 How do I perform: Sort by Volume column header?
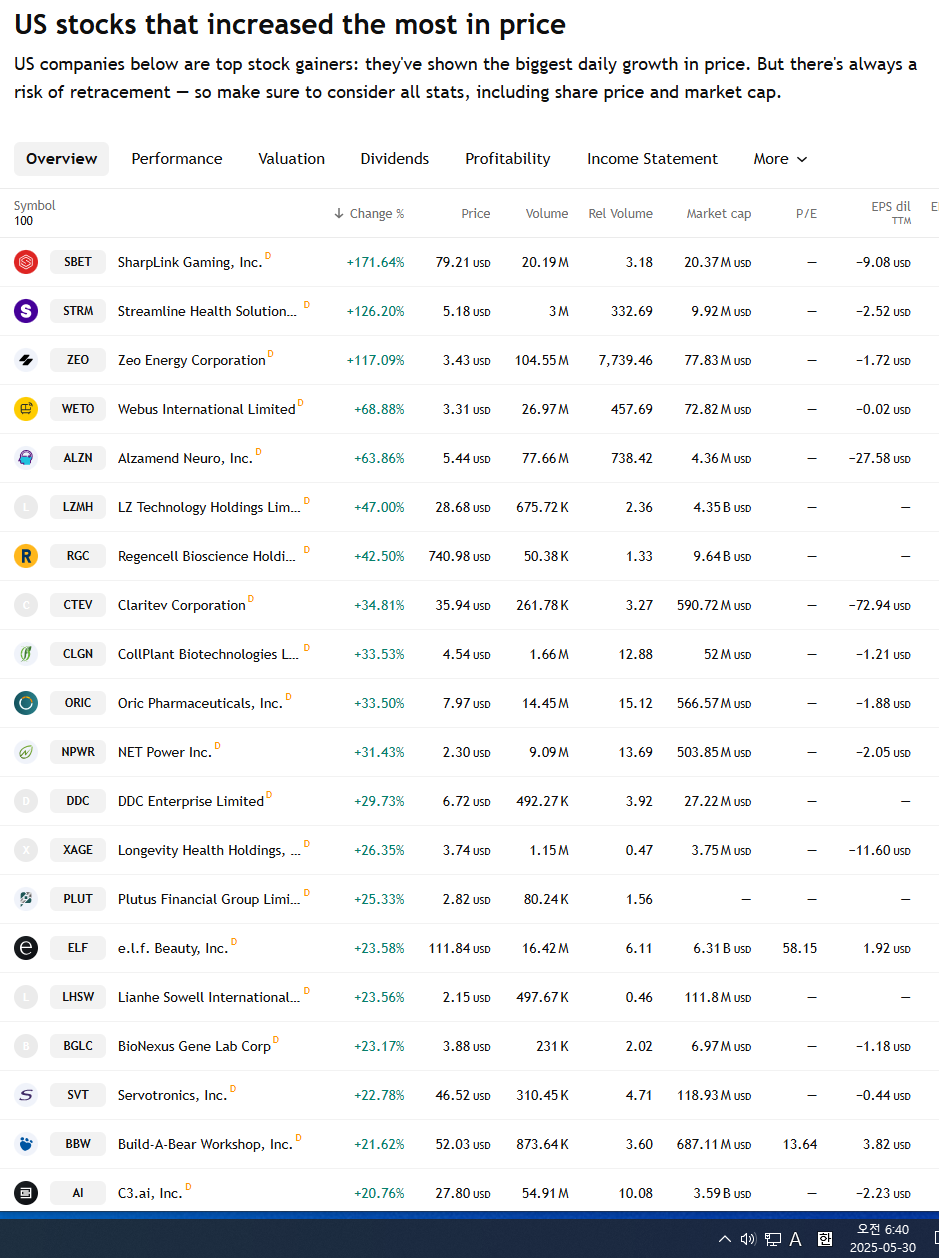click(547, 213)
